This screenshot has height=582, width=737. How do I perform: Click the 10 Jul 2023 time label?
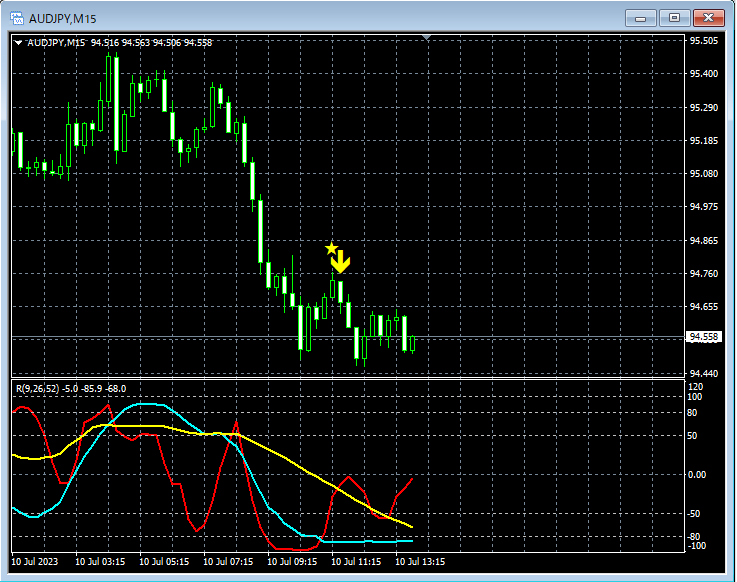pyautogui.click(x=34, y=562)
